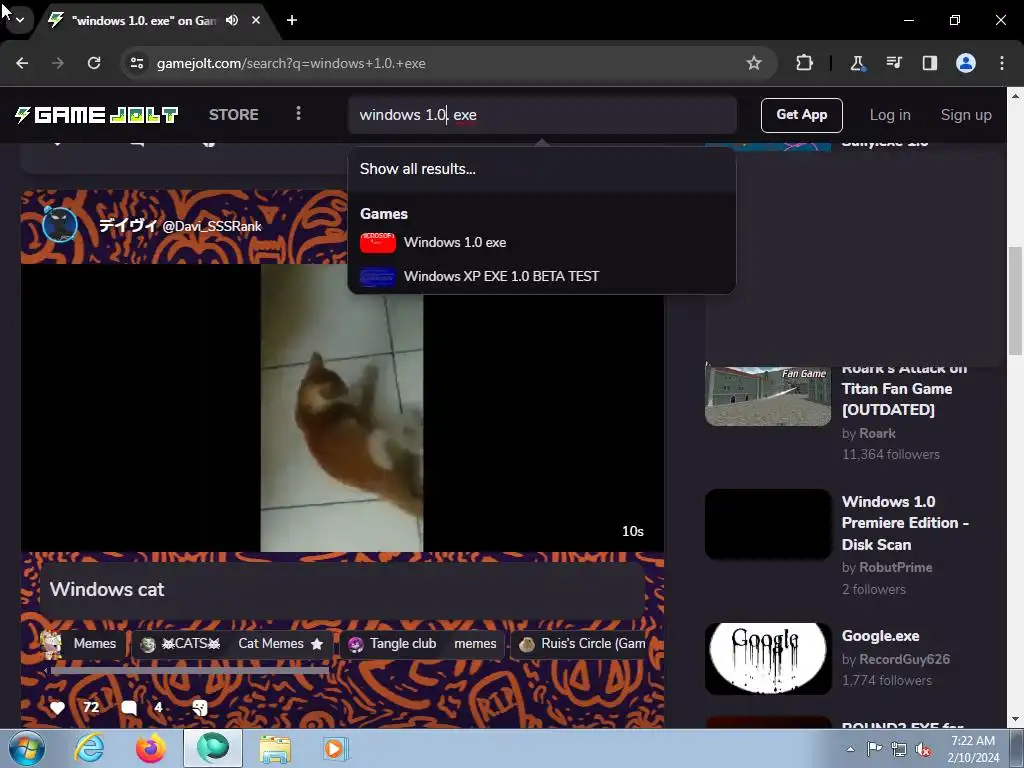Open media controls icon in toolbar
Screen dimensions: 1024x768
[893, 63]
